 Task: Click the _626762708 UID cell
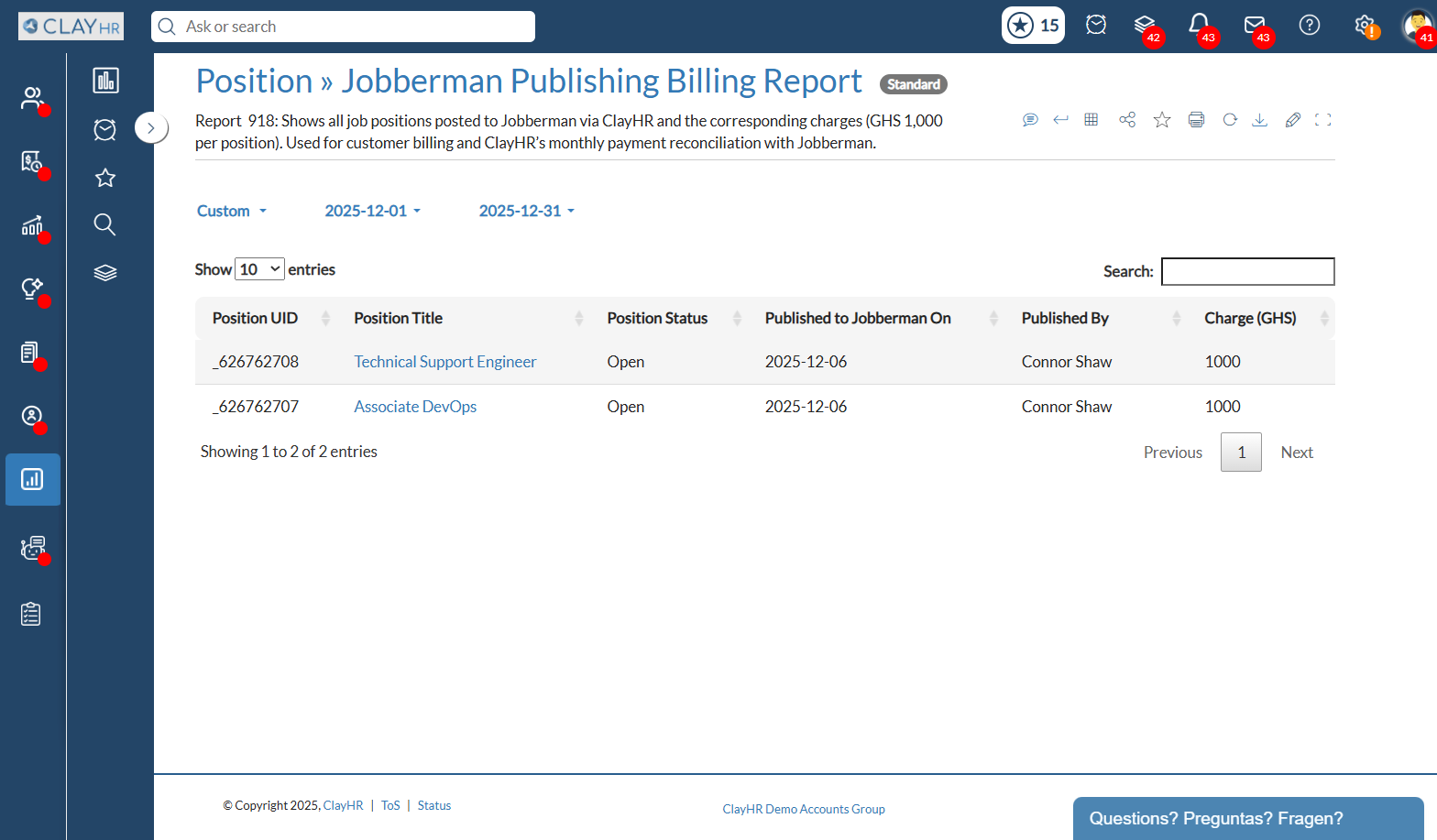pyautogui.click(x=256, y=362)
